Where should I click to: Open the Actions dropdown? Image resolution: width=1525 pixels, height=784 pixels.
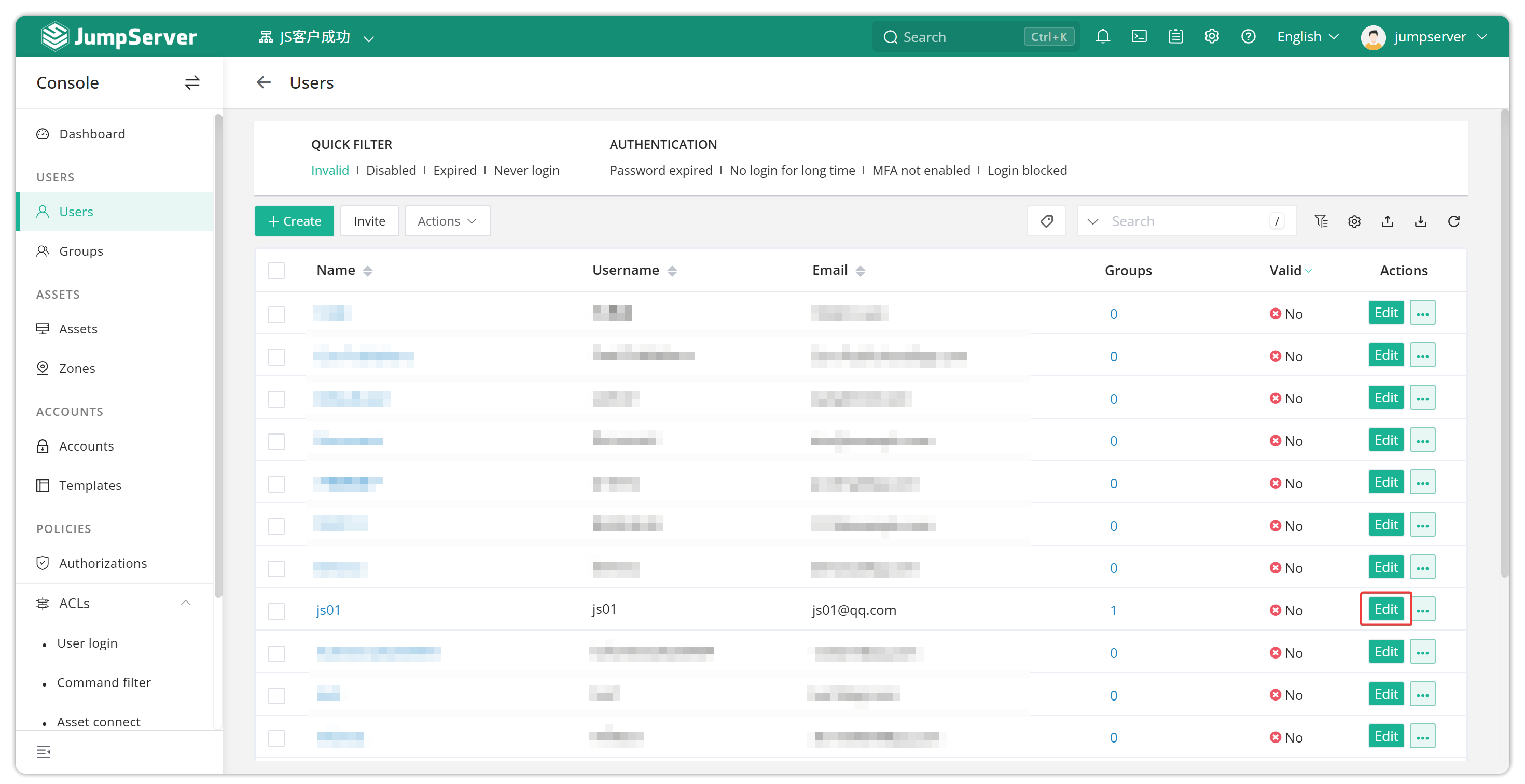click(447, 221)
